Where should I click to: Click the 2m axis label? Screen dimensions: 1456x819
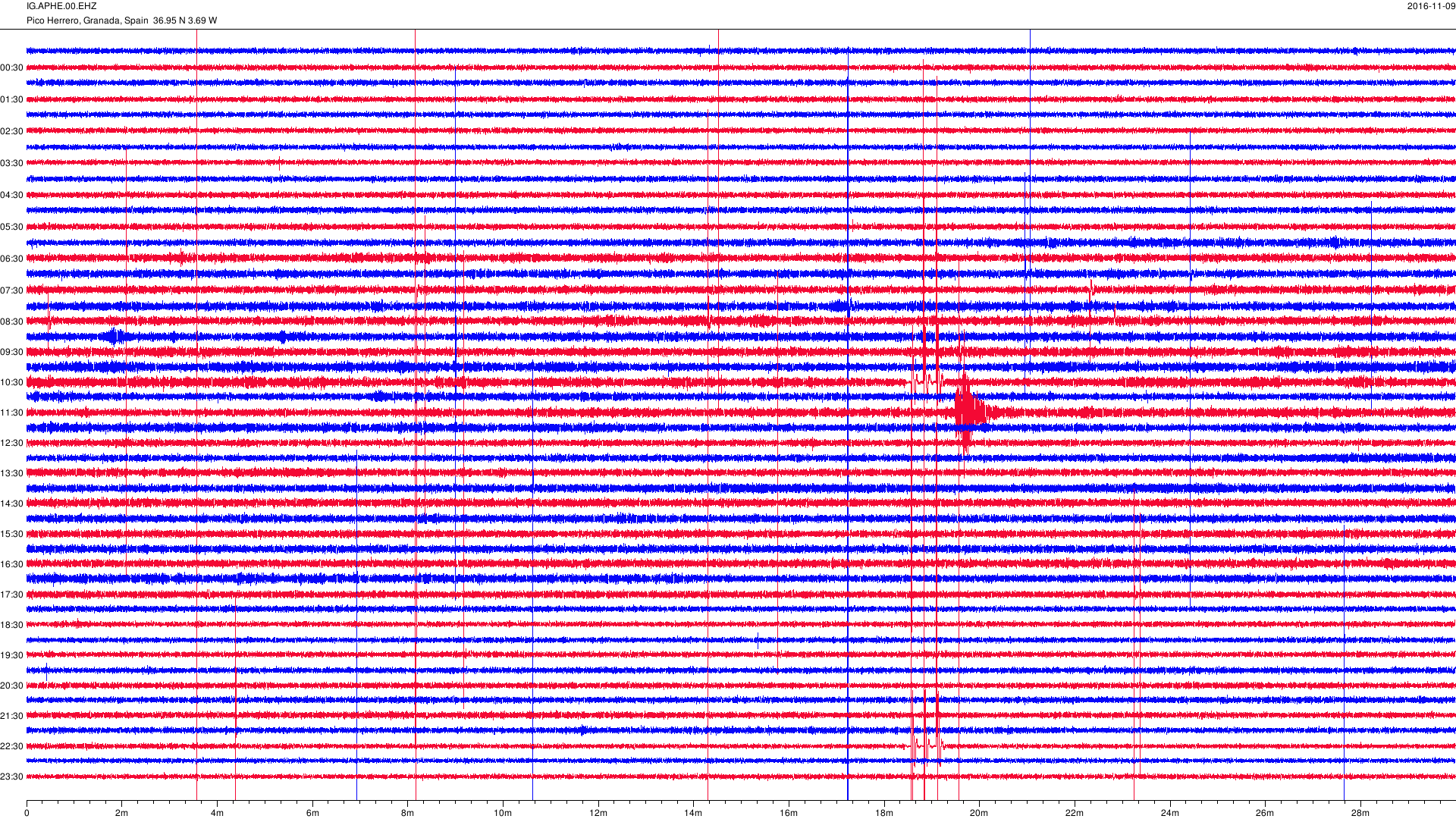coord(122,813)
